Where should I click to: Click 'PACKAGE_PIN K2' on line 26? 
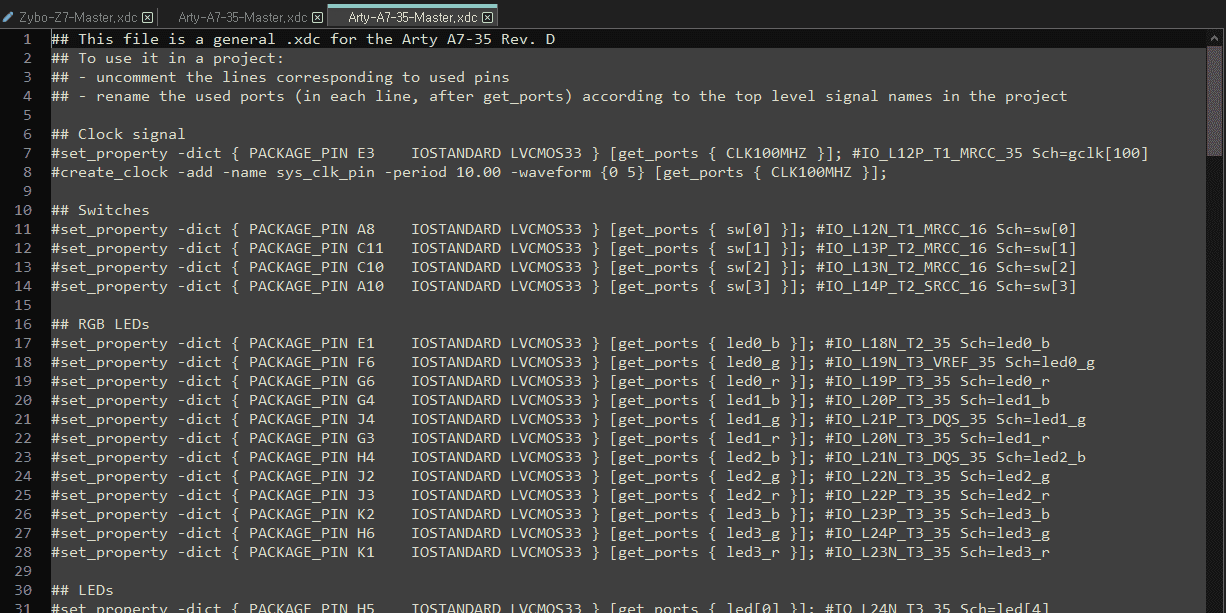coord(312,514)
